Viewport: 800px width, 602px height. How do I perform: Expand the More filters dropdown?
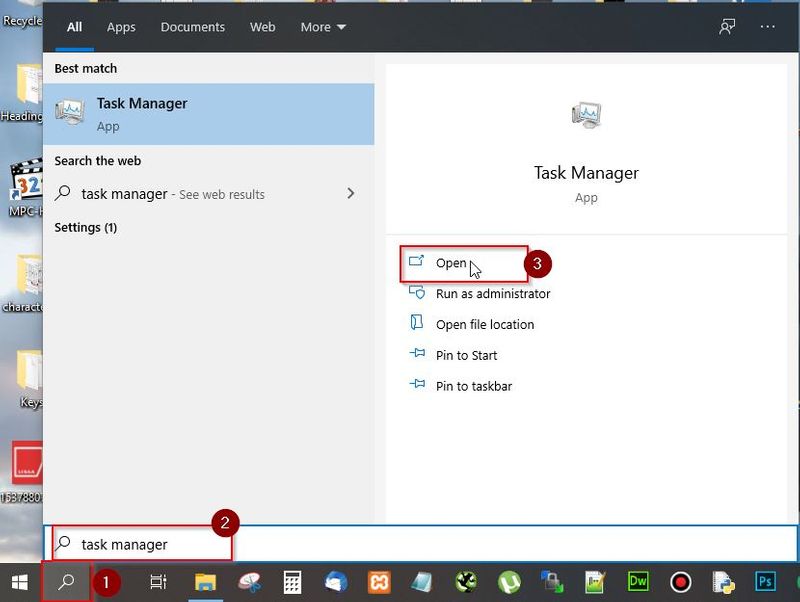point(322,27)
